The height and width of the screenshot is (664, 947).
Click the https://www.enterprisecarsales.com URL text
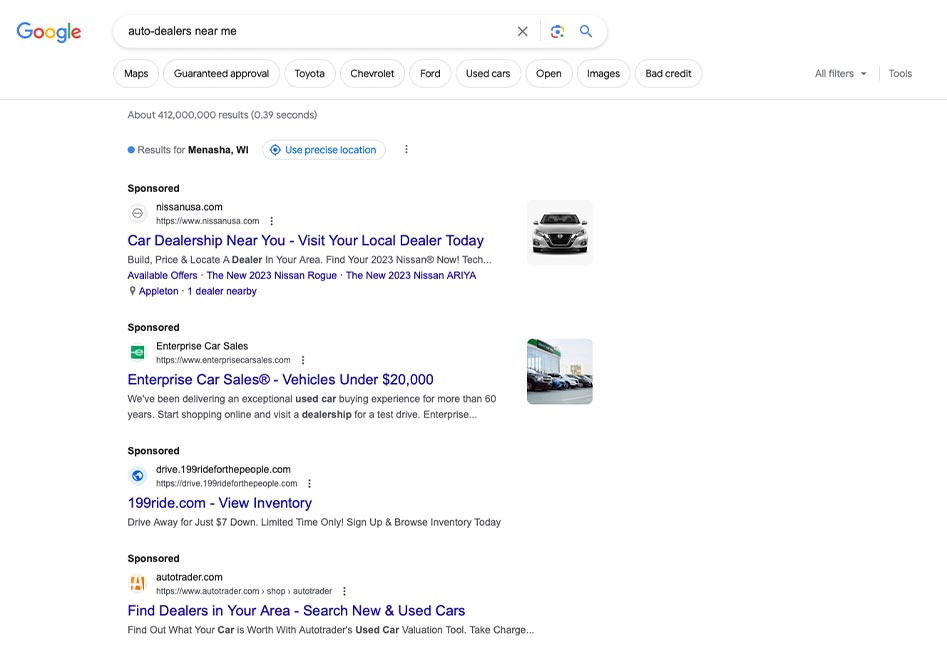(223, 360)
